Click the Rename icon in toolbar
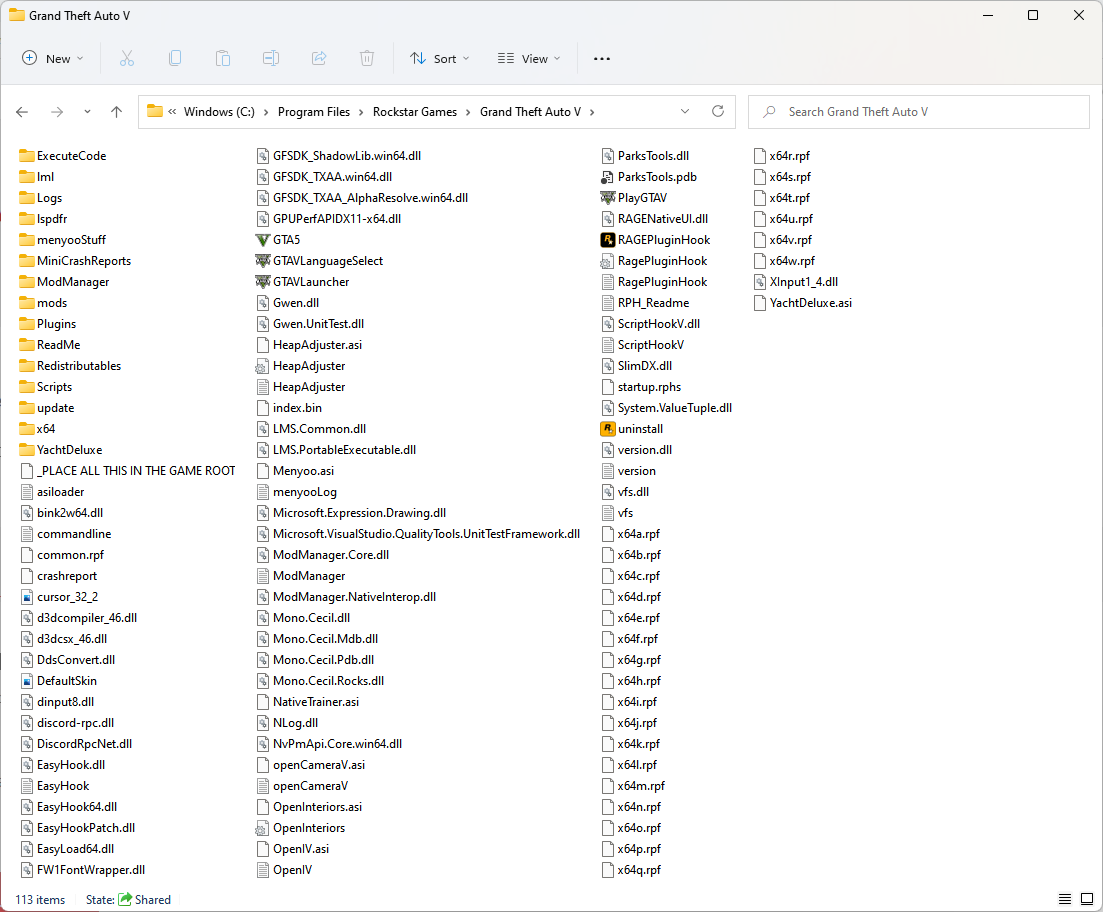The width and height of the screenshot is (1103, 912). (x=271, y=59)
